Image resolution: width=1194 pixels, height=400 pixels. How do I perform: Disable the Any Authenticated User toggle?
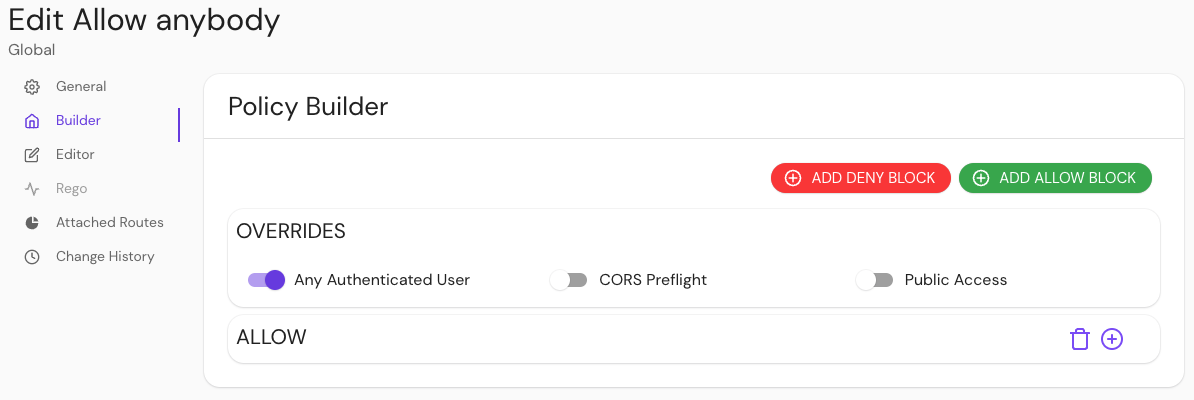pos(267,280)
